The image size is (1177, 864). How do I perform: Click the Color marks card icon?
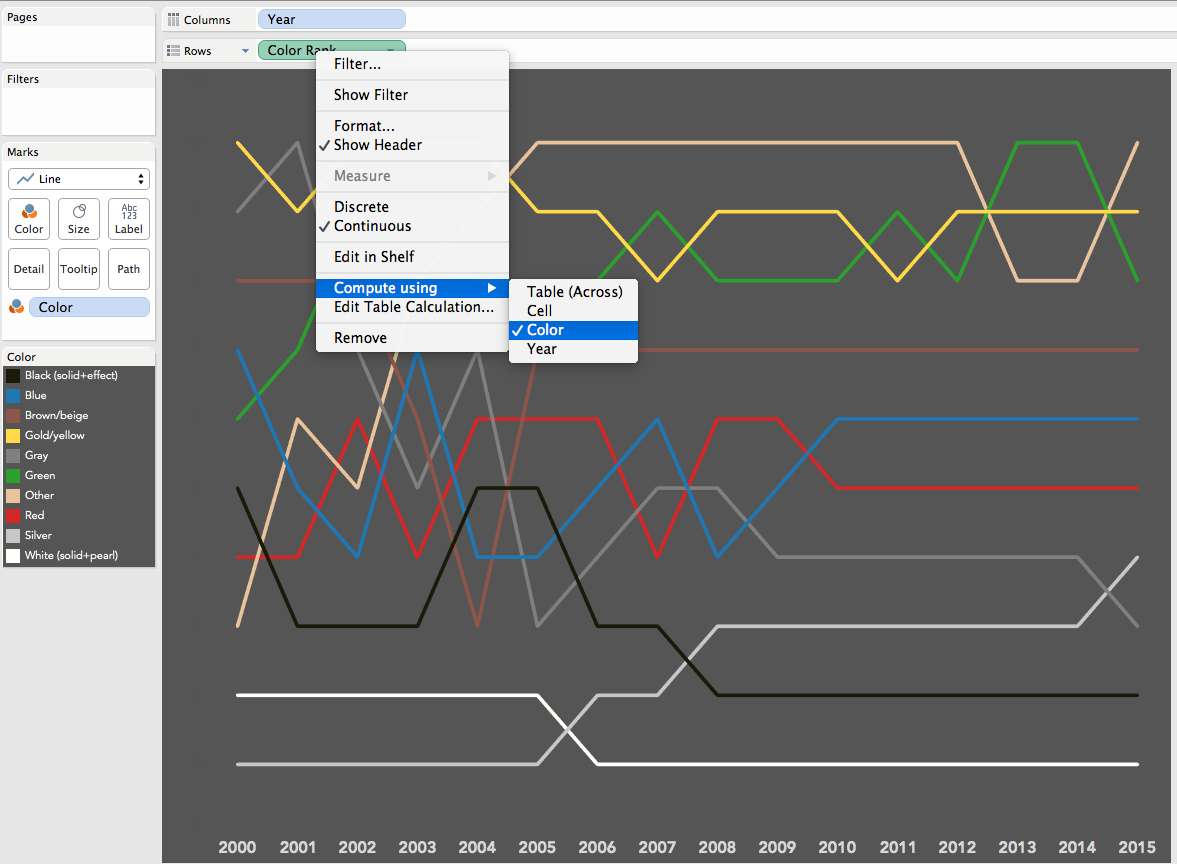click(x=29, y=212)
